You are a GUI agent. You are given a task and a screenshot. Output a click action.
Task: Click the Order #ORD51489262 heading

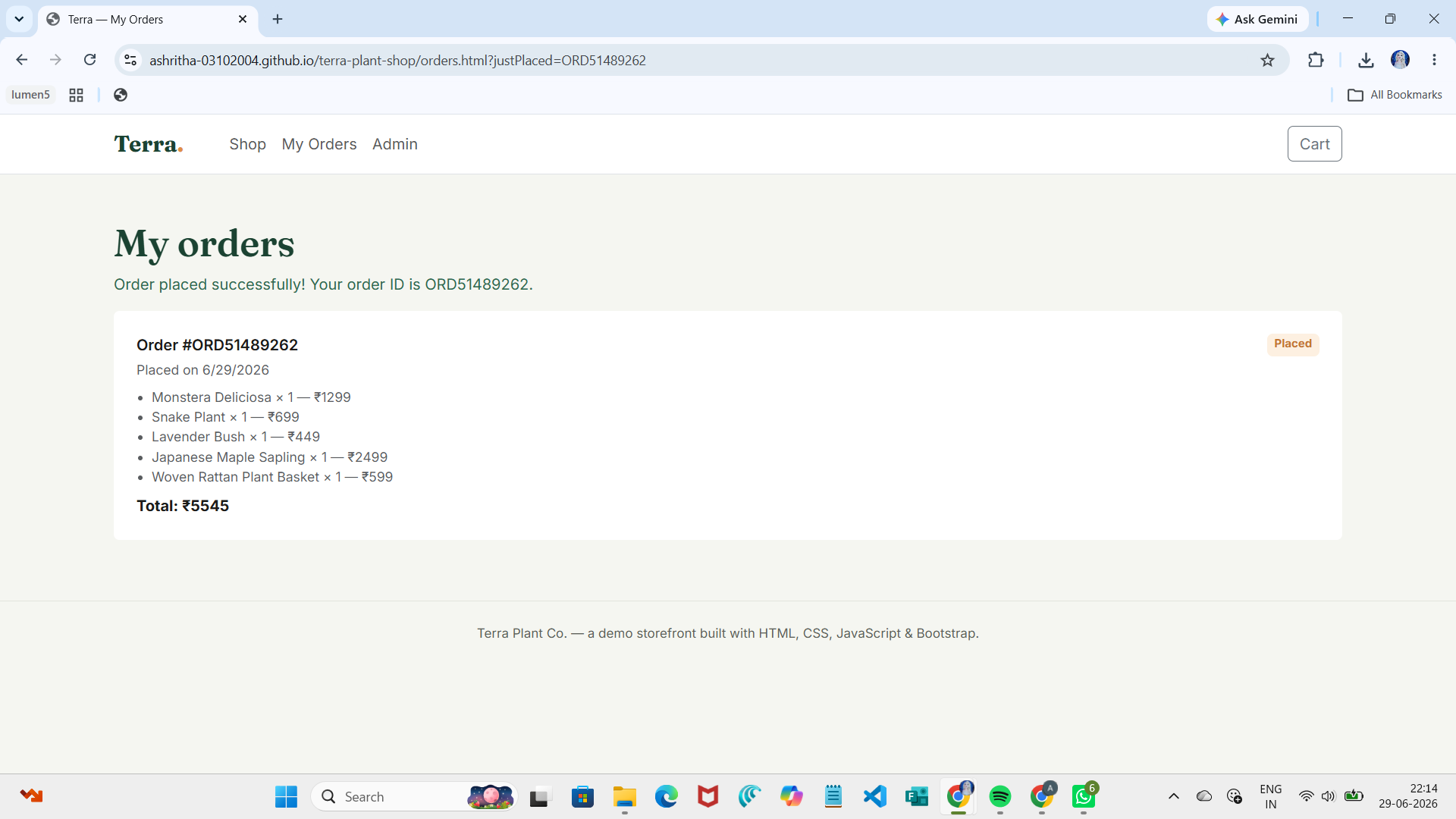[x=217, y=345]
